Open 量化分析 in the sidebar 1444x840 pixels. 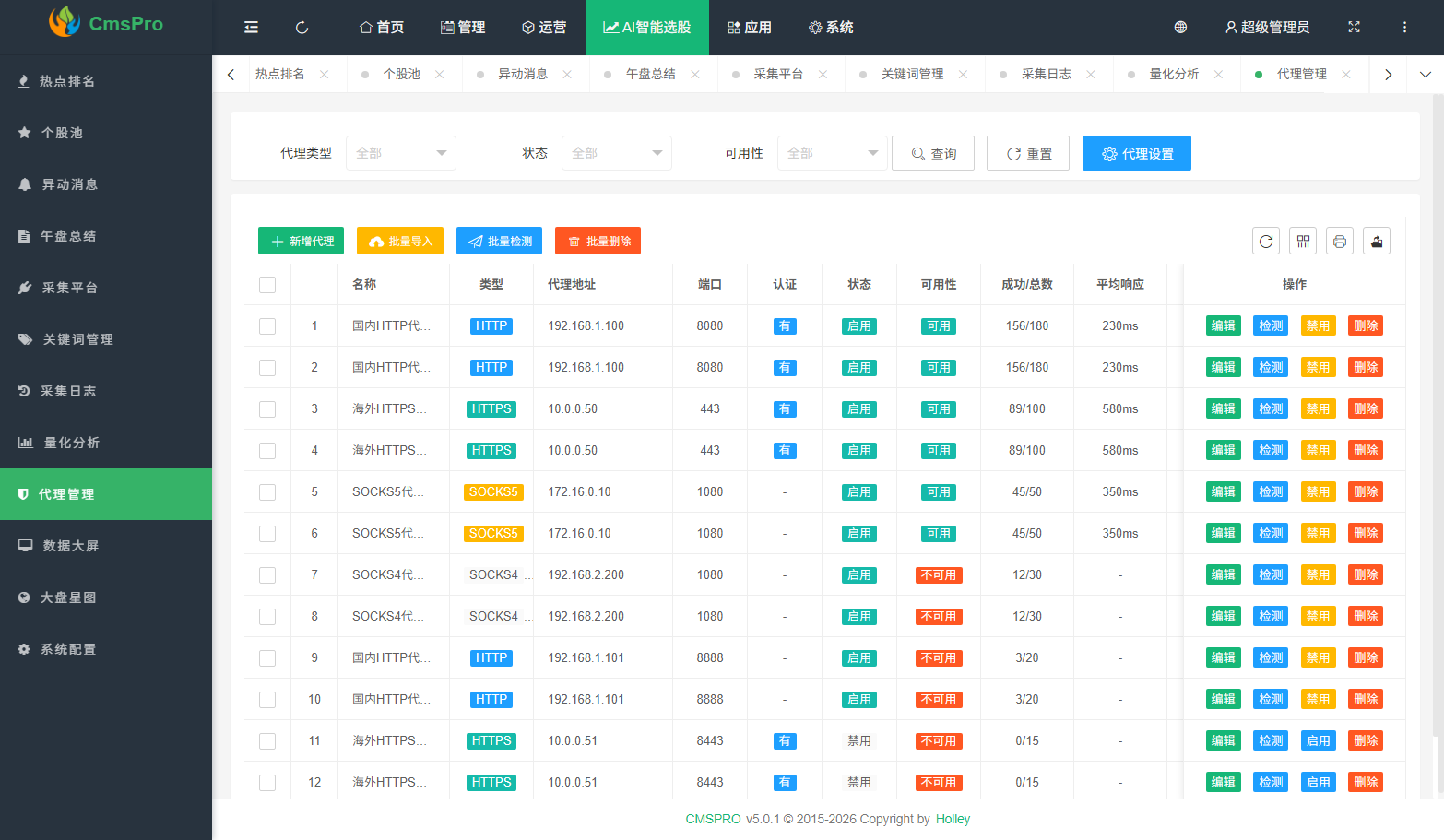(x=106, y=443)
